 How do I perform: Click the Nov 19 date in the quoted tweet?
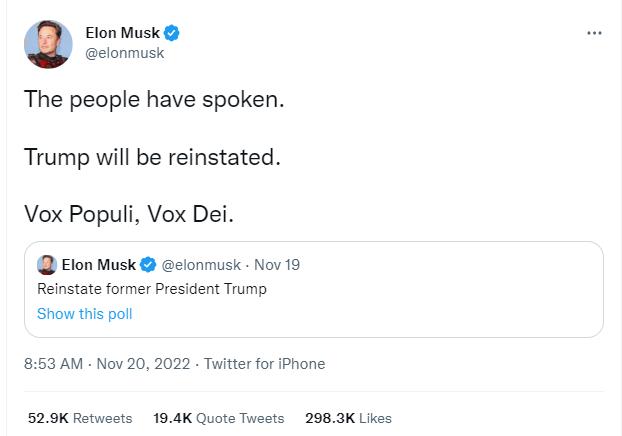click(277, 265)
